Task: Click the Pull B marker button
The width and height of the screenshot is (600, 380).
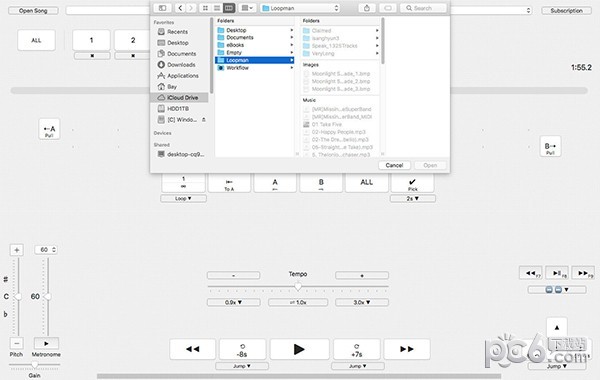Action: (x=550, y=147)
